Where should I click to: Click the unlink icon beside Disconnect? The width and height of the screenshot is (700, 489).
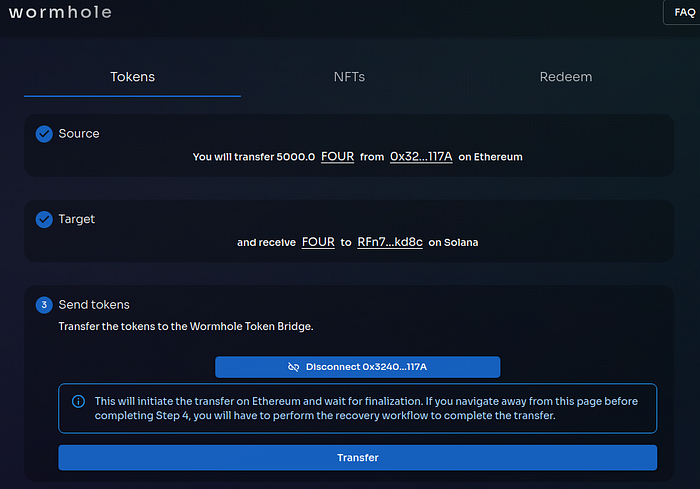[x=294, y=367]
